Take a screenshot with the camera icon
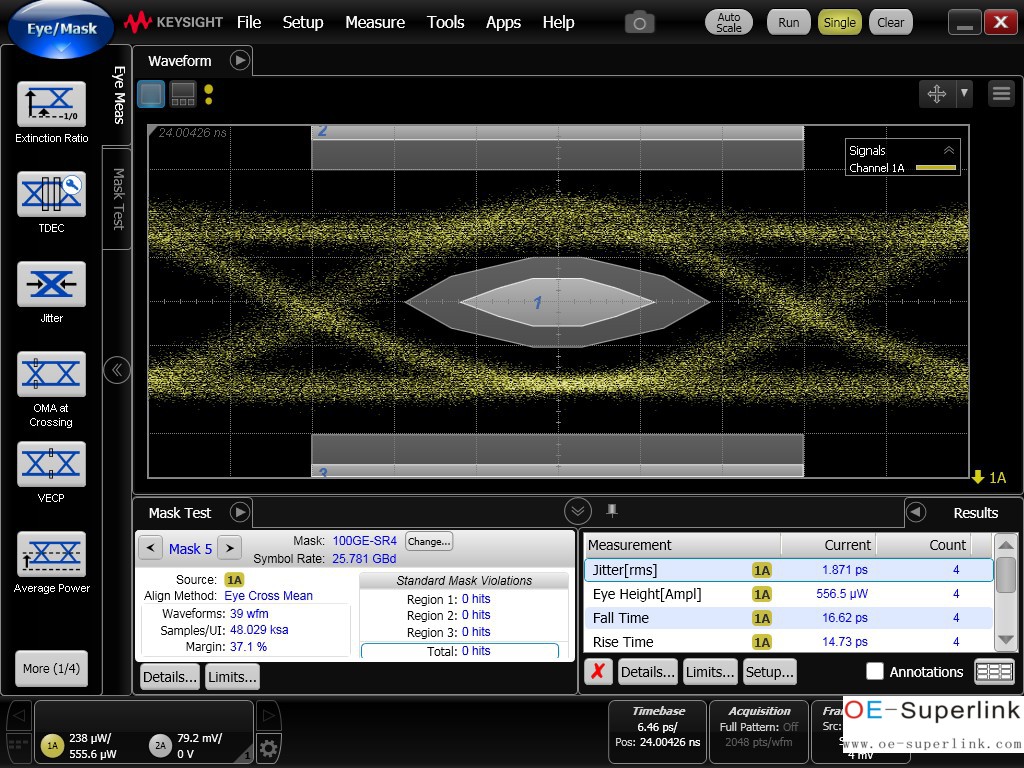 point(639,22)
